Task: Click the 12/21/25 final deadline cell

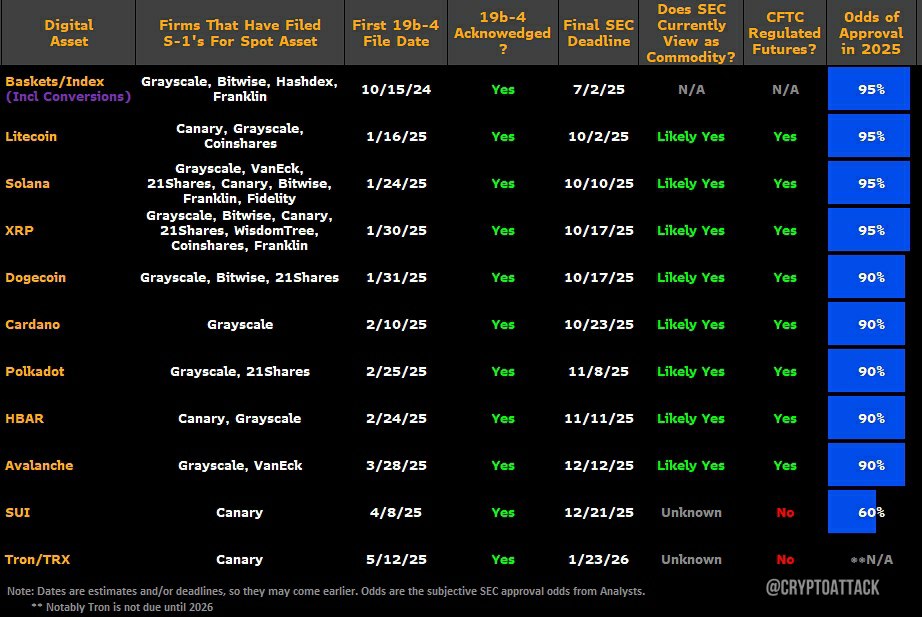Action: (x=599, y=513)
